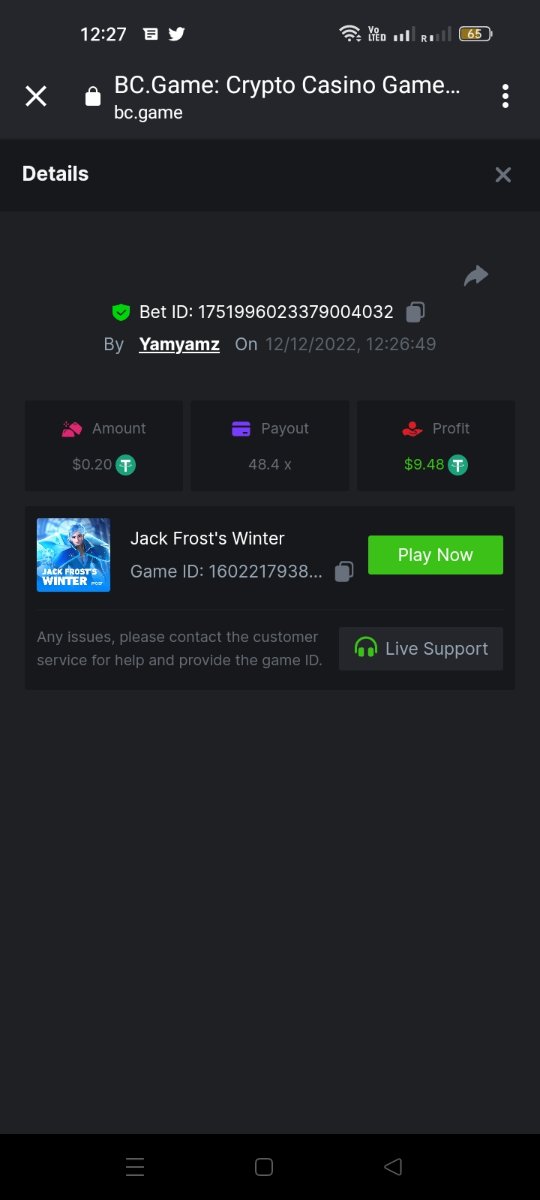Tap the padlock site security icon

pos(93,96)
